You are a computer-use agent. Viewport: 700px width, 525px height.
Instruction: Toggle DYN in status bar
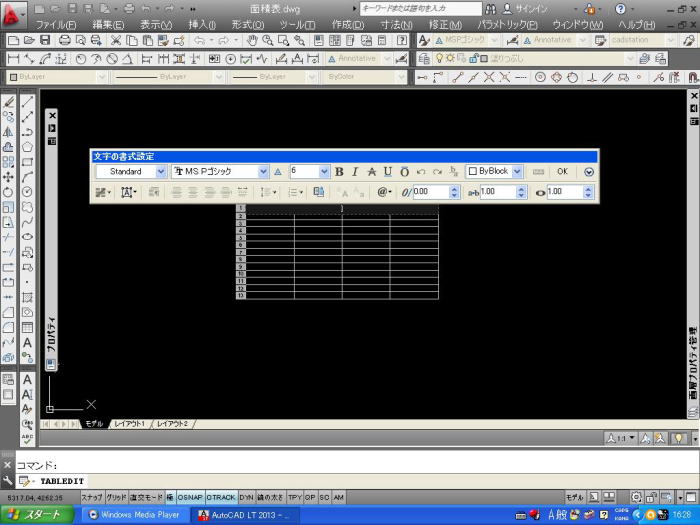click(x=246, y=497)
